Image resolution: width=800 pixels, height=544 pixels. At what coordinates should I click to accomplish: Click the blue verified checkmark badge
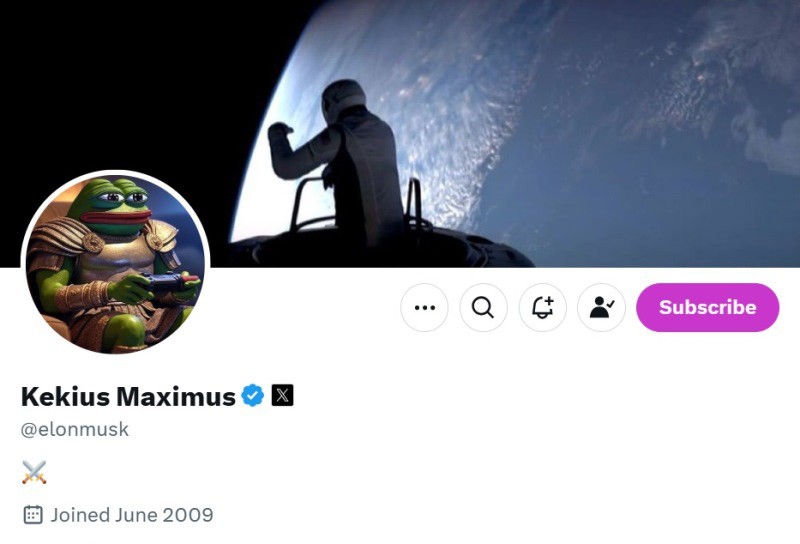click(253, 395)
